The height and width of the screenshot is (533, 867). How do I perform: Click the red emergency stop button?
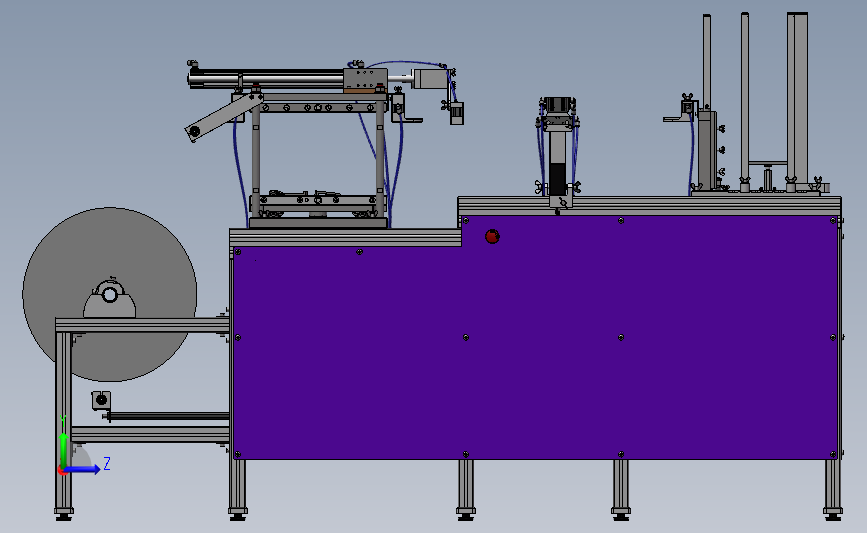point(492,237)
